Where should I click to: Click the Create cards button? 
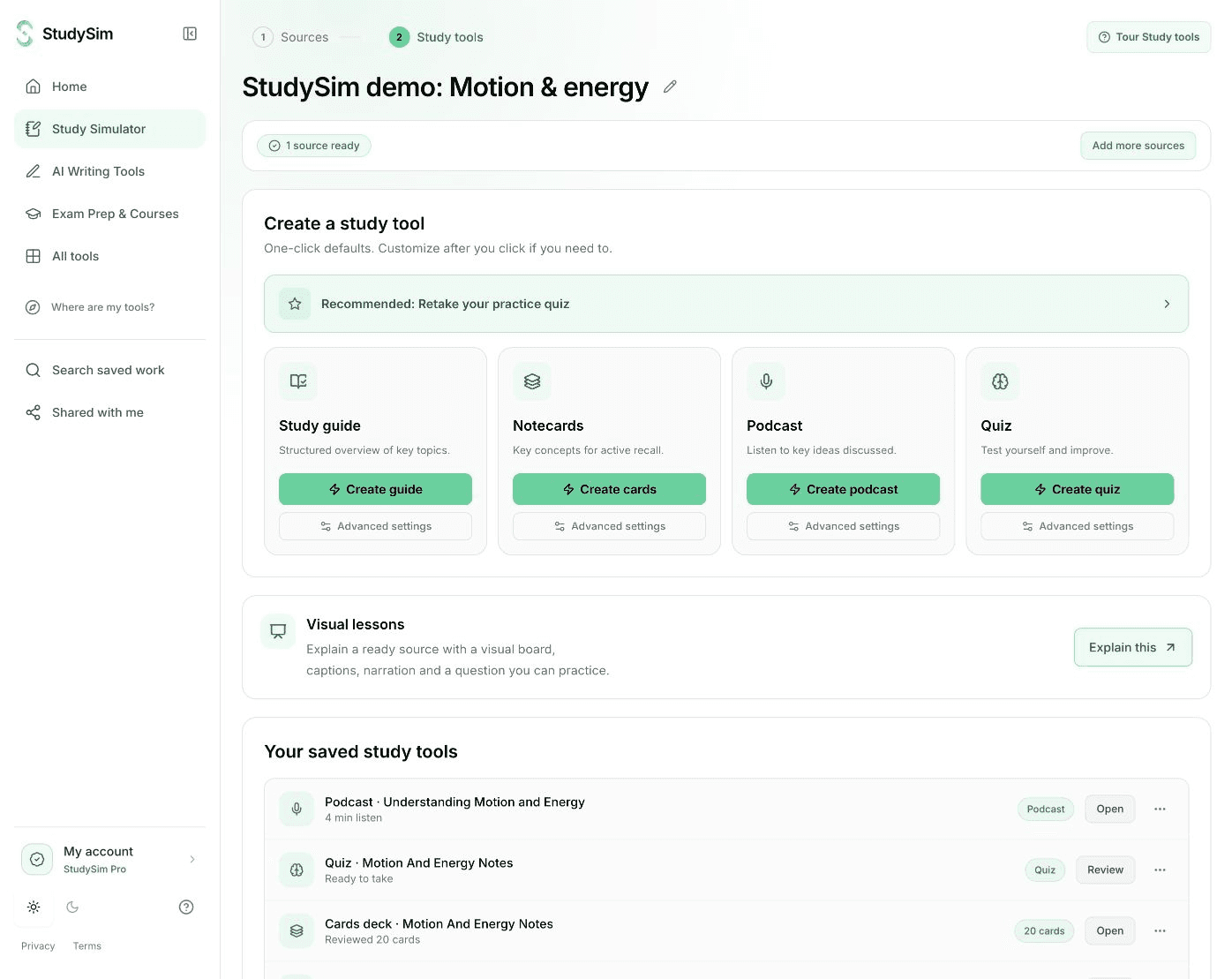609,489
